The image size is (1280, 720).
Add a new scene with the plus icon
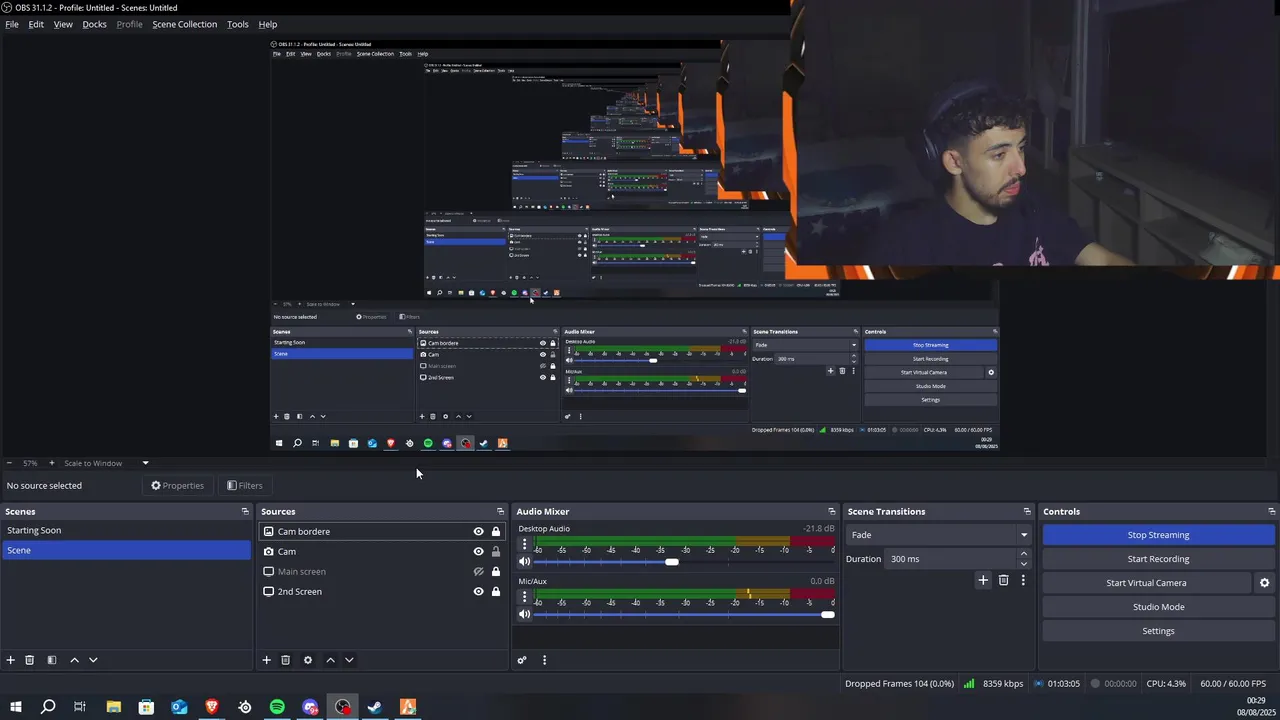point(11,660)
